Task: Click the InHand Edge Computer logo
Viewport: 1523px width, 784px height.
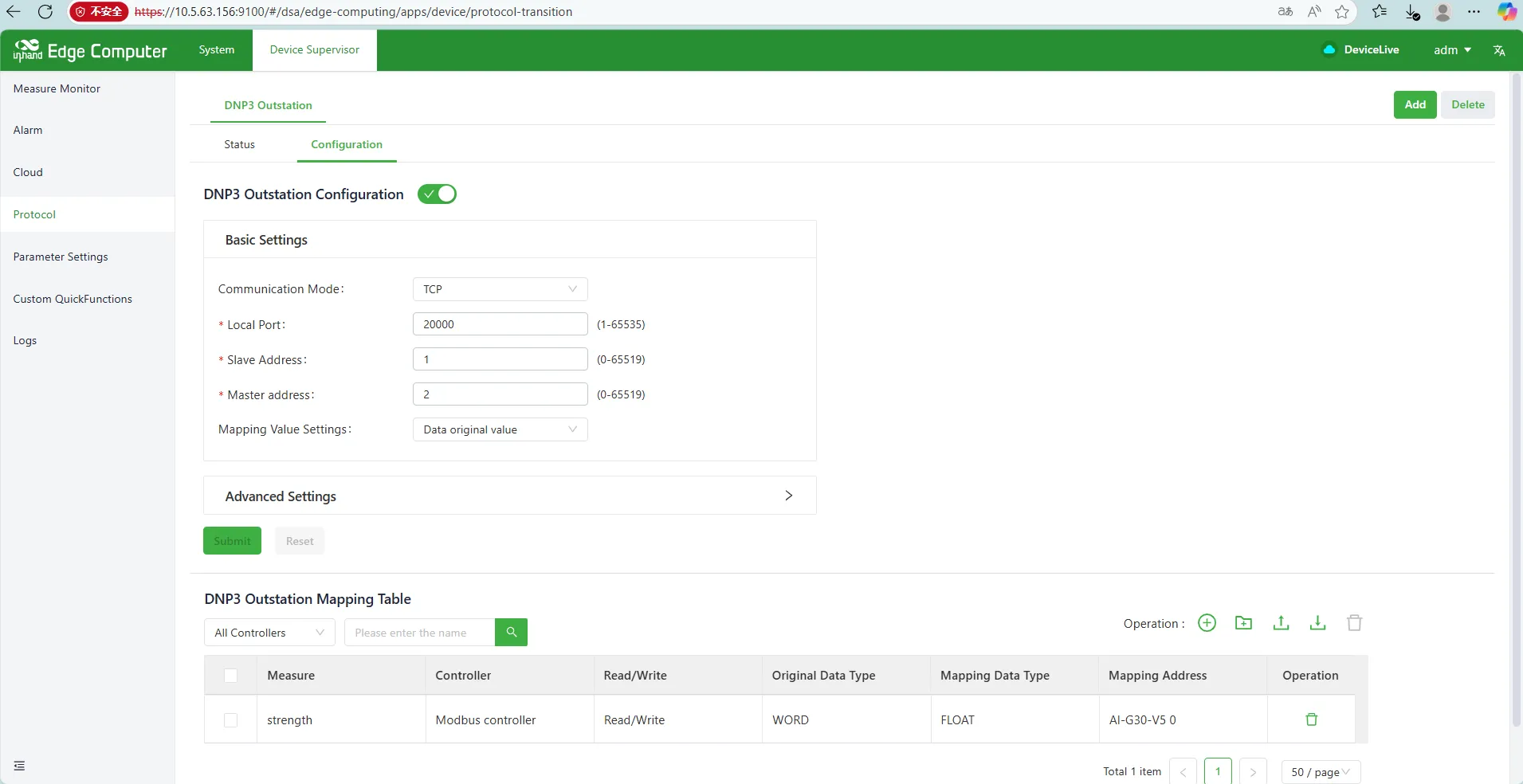Action: click(90, 51)
